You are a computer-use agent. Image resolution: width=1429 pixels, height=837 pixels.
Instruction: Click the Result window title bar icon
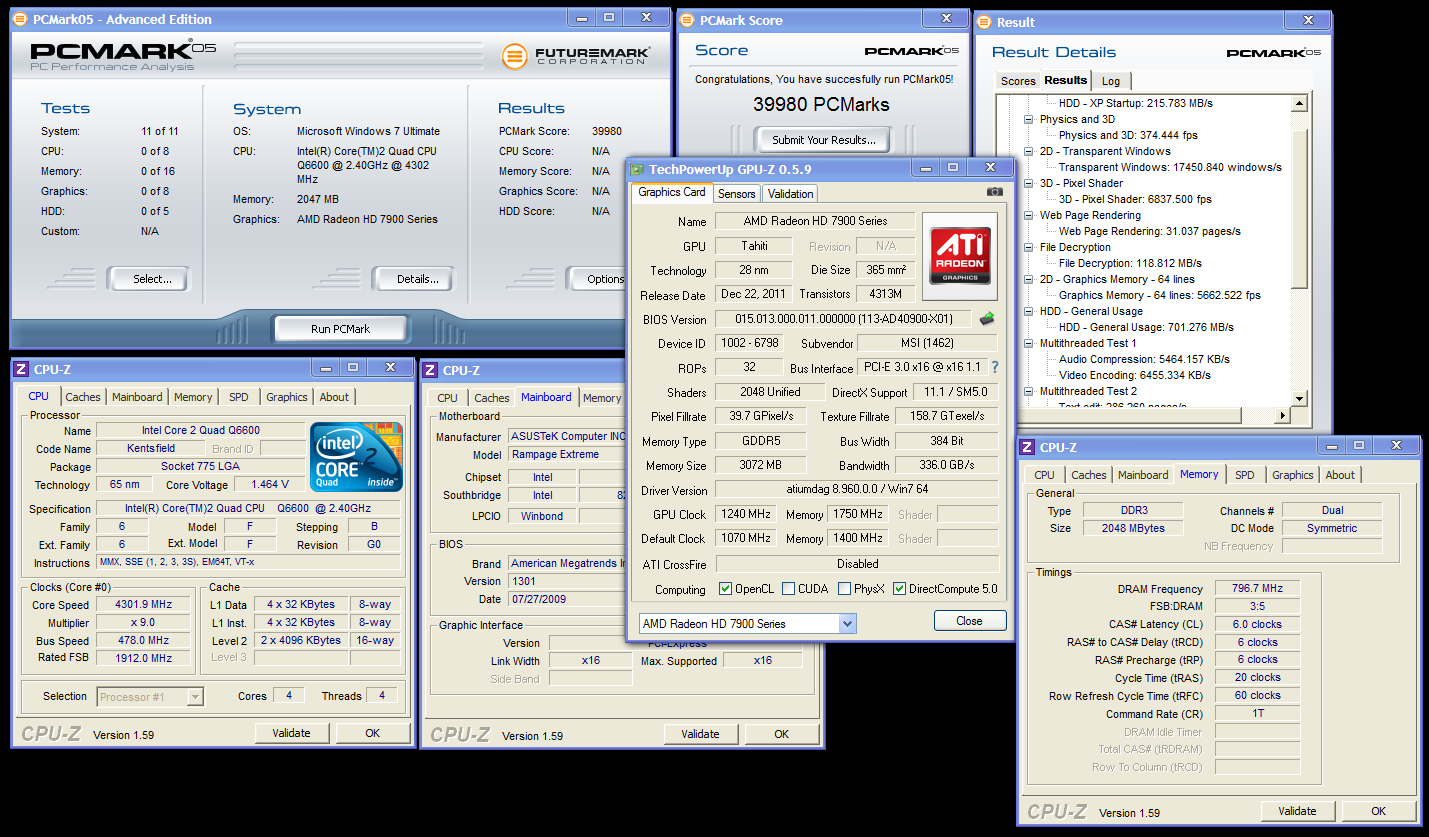(984, 22)
